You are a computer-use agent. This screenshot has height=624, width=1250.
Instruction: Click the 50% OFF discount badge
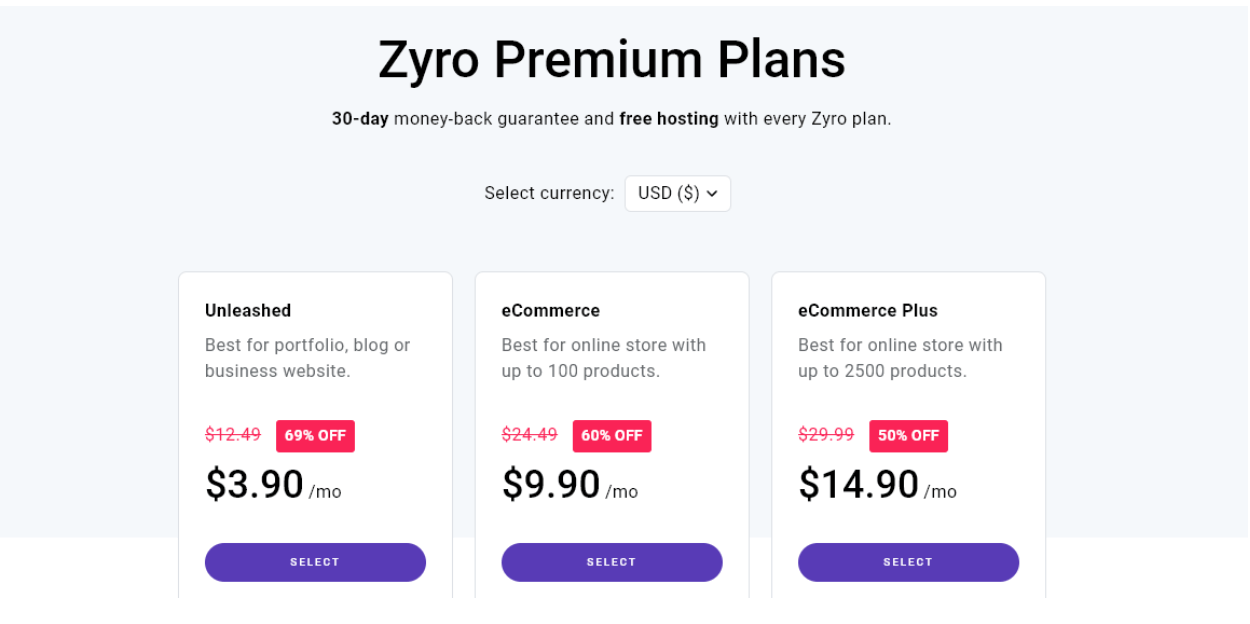click(x=908, y=436)
